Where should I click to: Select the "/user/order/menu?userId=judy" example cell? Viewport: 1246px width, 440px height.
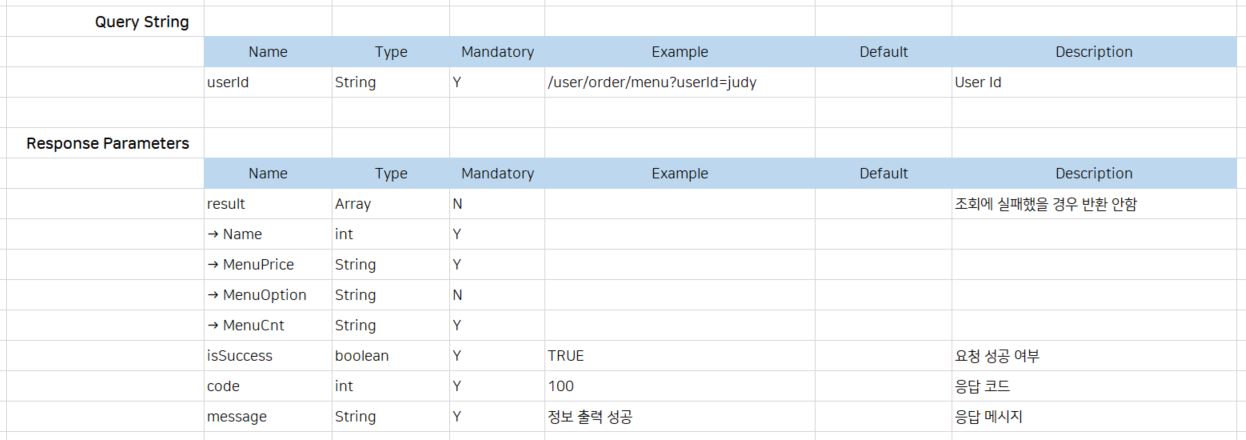point(651,83)
